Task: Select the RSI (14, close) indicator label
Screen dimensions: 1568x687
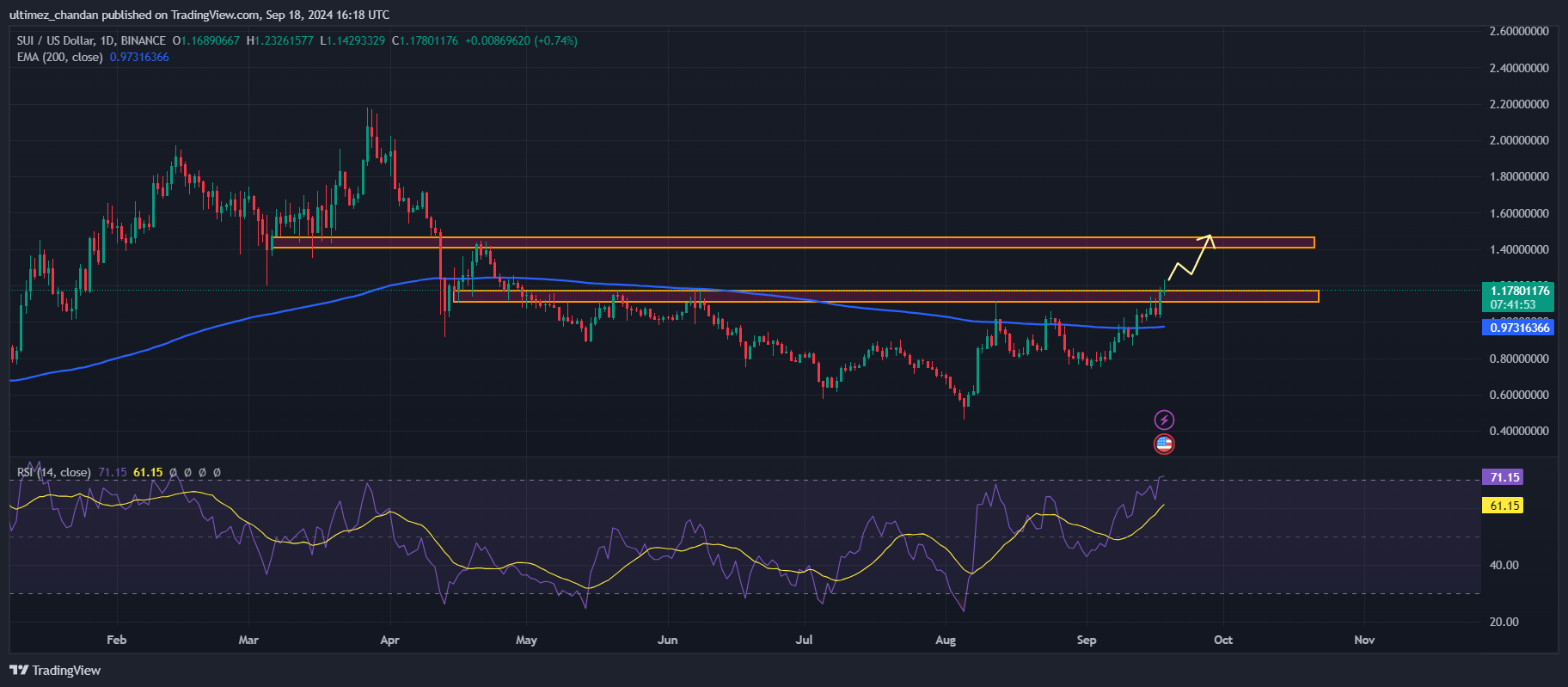Action: (53, 472)
